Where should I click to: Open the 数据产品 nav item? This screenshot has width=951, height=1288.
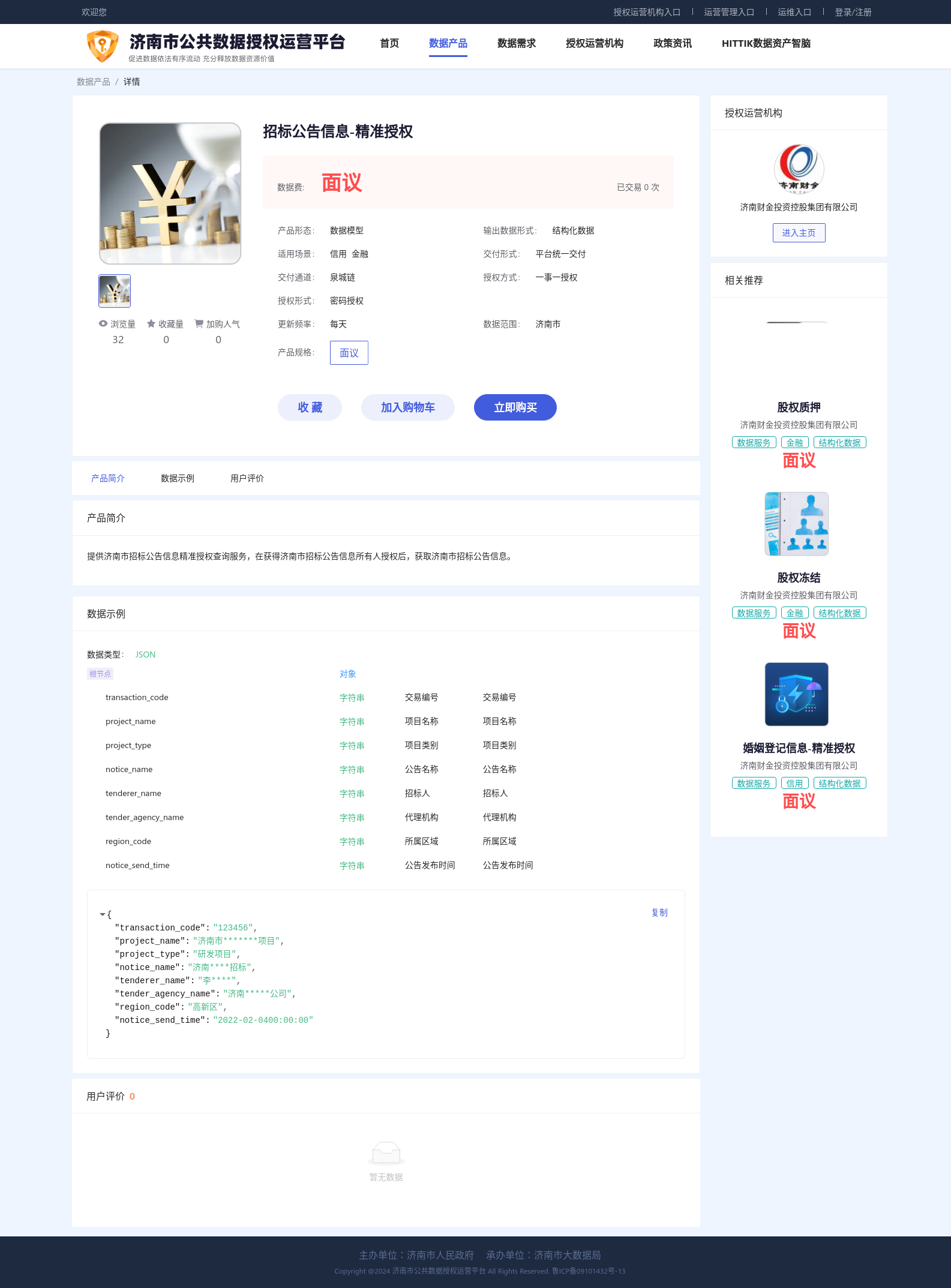point(448,43)
